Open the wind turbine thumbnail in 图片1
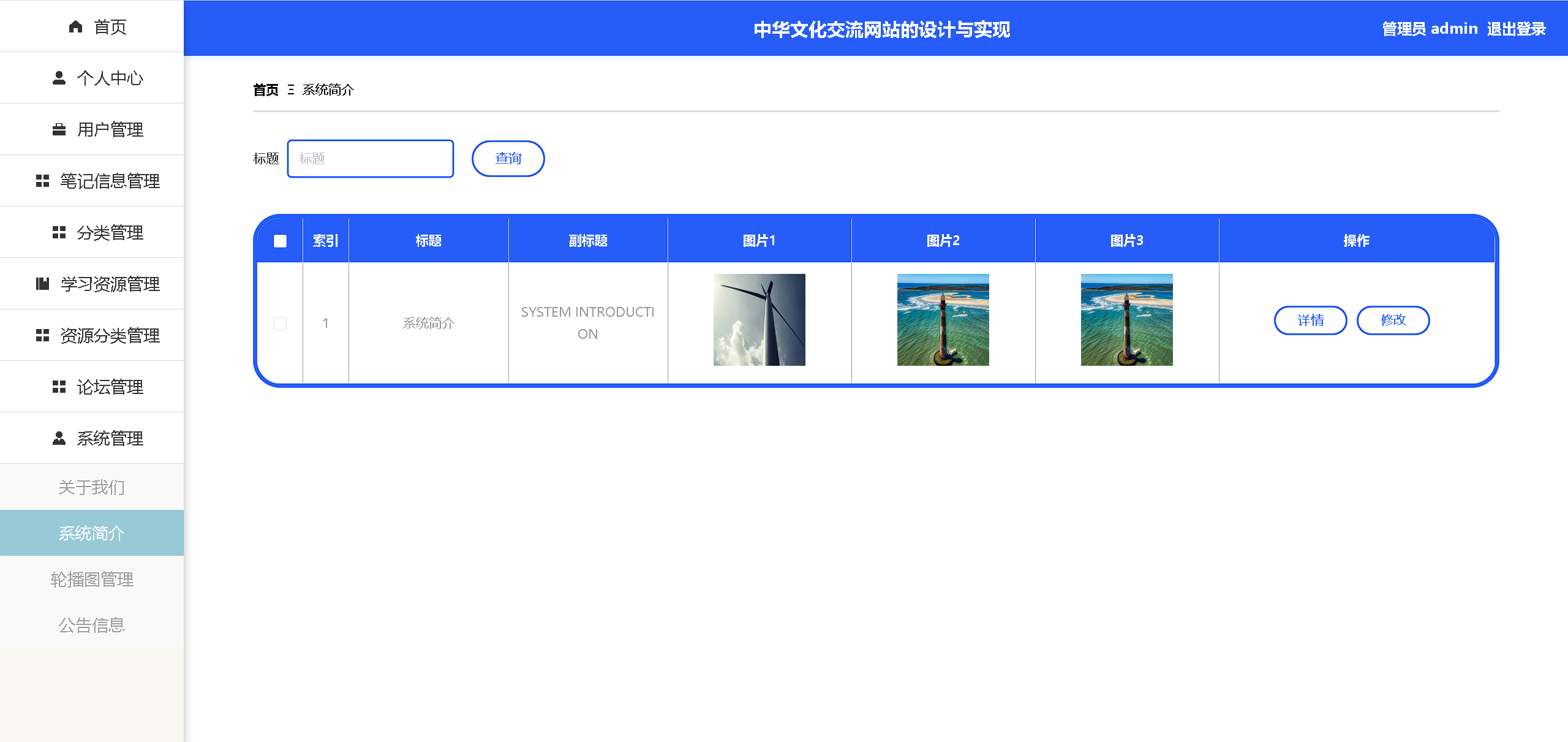Viewport: 1568px width, 742px height. tap(759, 320)
